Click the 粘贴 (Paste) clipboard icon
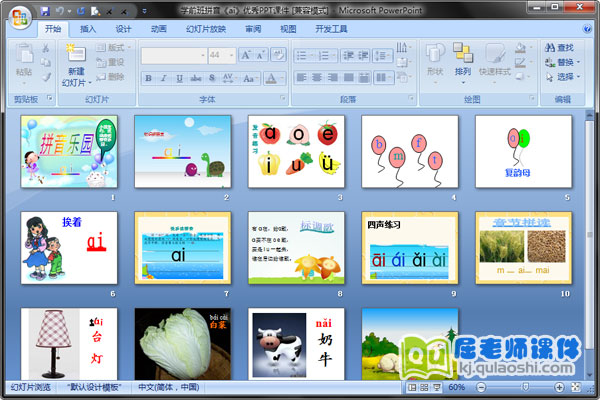 (x=24, y=54)
